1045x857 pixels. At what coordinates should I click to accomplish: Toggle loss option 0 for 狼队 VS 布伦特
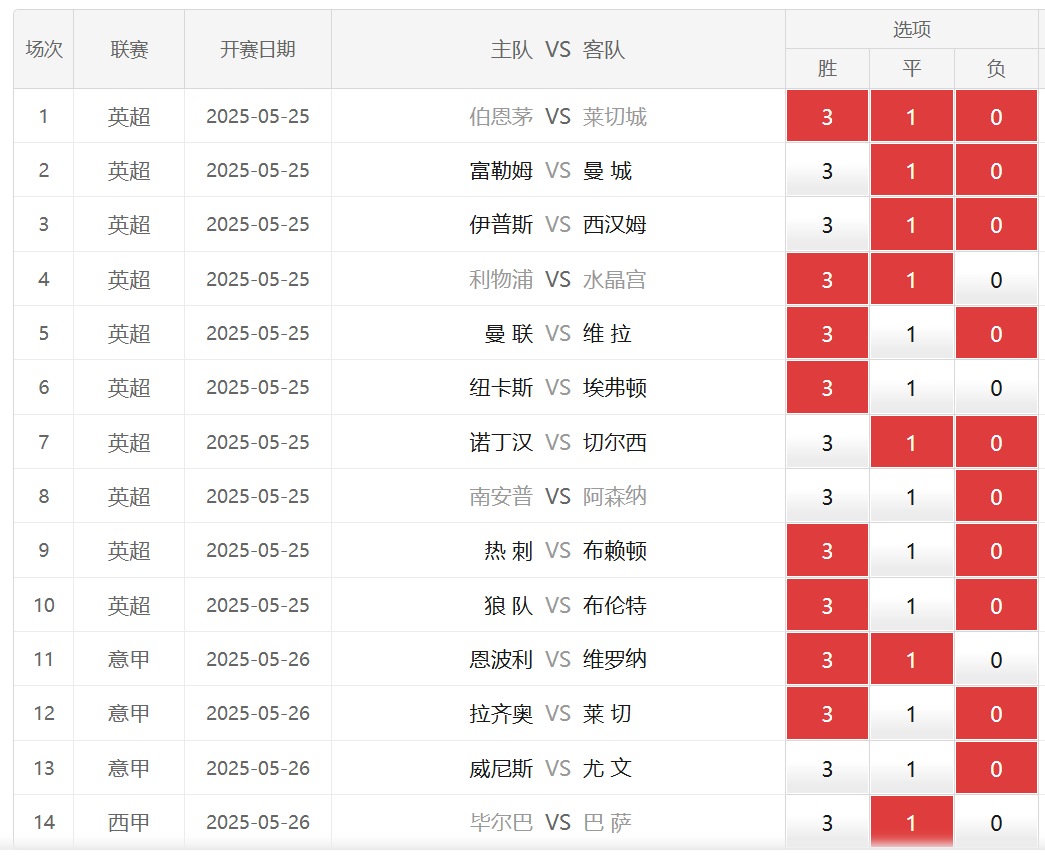click(996, 605)
